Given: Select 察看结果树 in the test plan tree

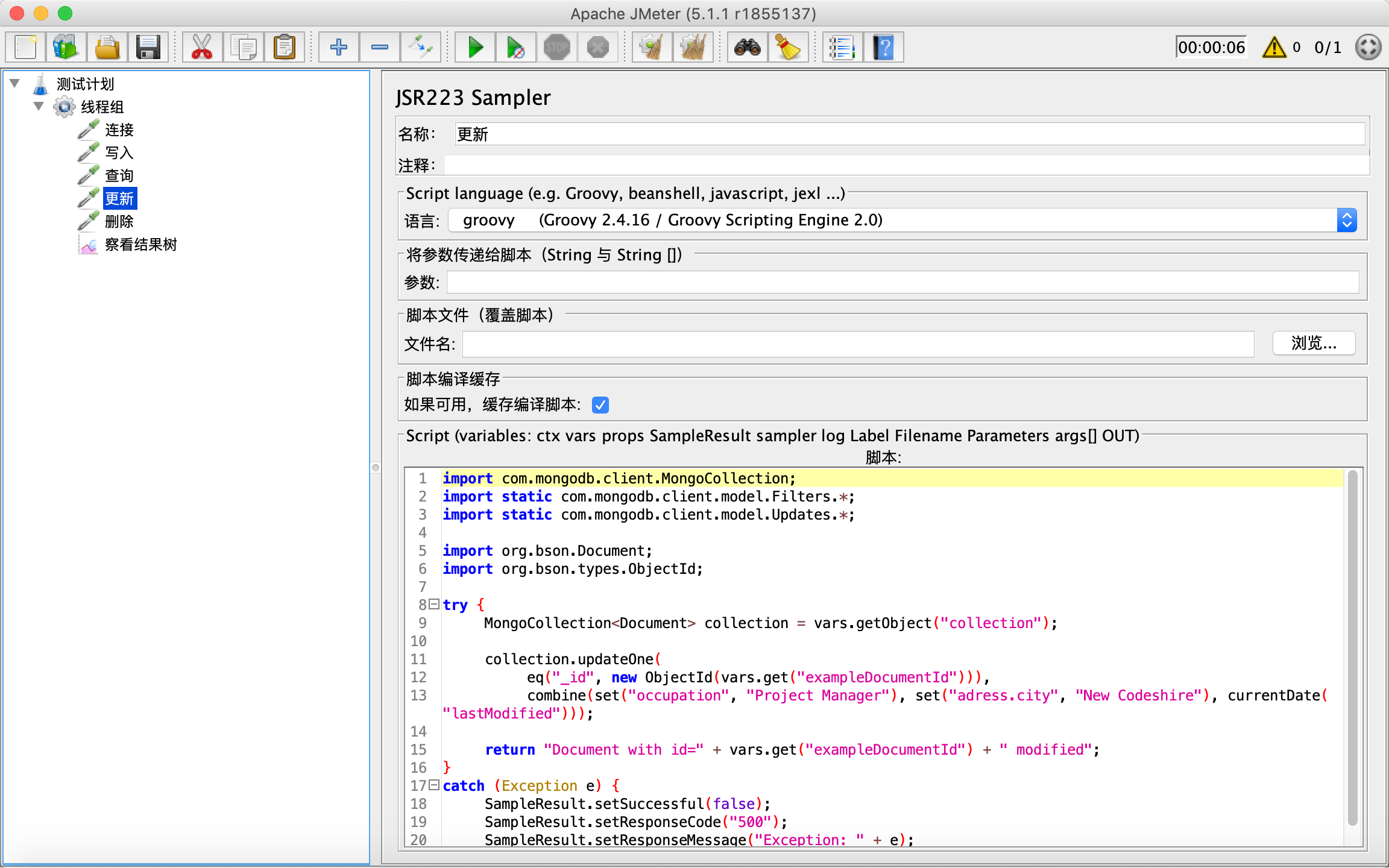Looking at the screenshot, I should [141, 244].
